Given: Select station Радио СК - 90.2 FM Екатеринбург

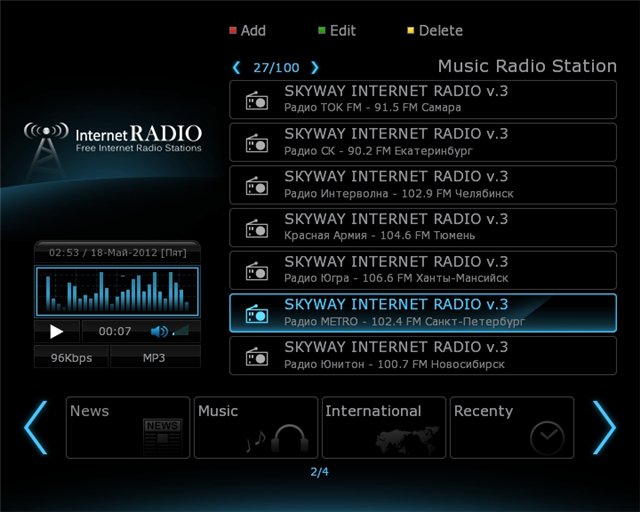Looking at the screenshot, I should tap(423, 142).
